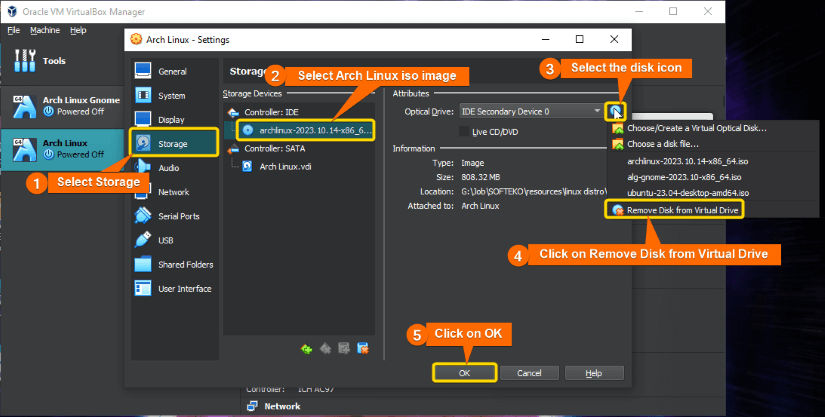Open the Help menu in VirtualBox Manager
This screenshot has width=825, height=417.
coord(78,30)
